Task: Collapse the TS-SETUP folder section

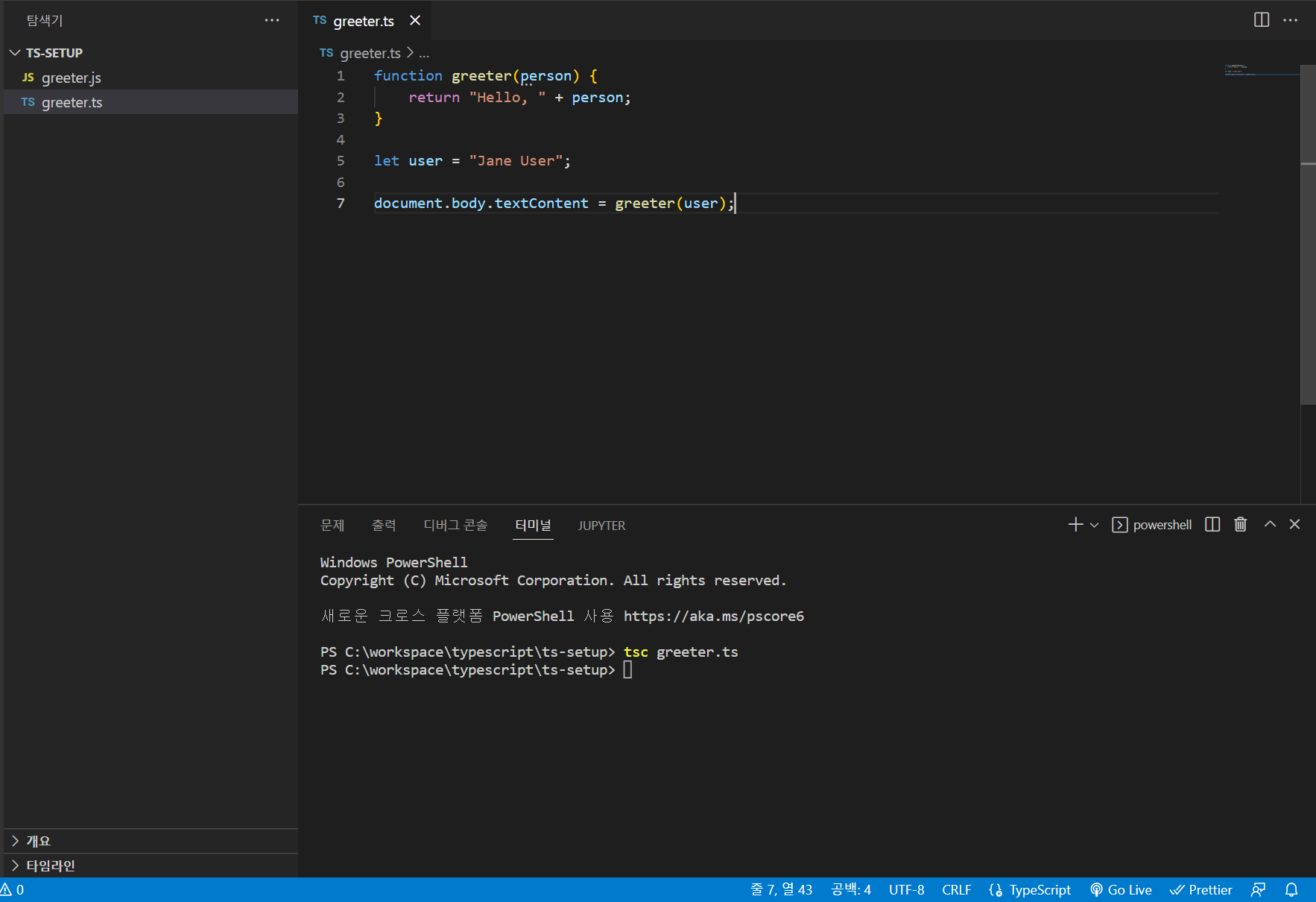Action: pos(151,53)
